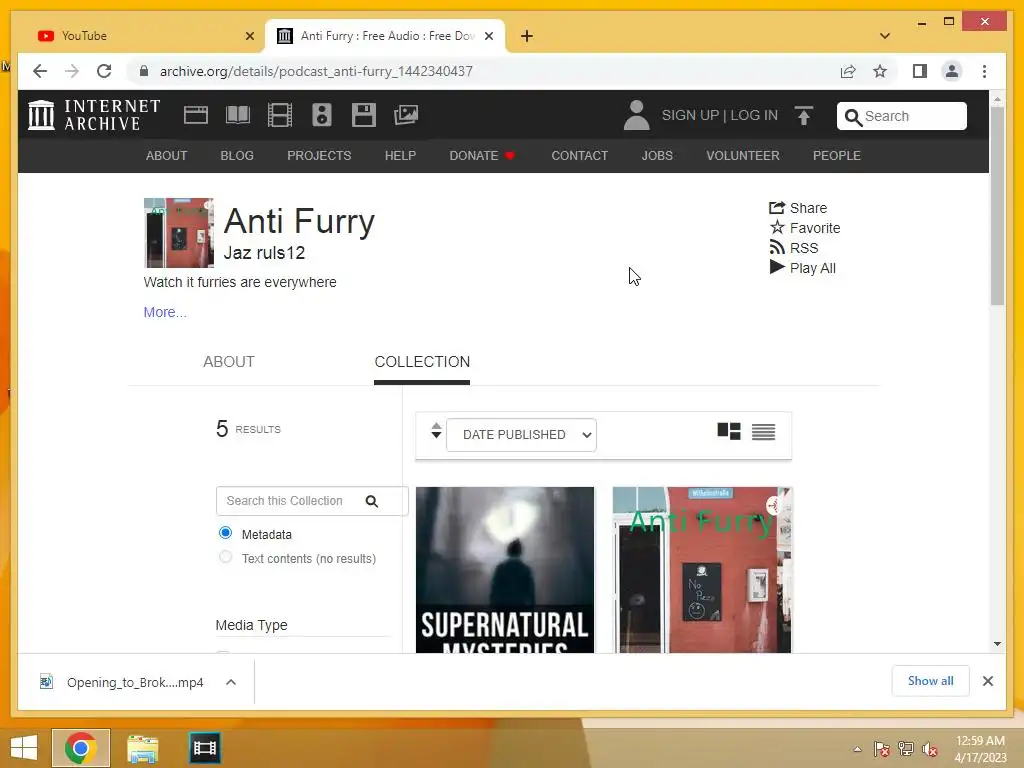Screen dimensions: 1024x768
Task: Click the Anti Furry collection cover image
Action: pos(178,232)
